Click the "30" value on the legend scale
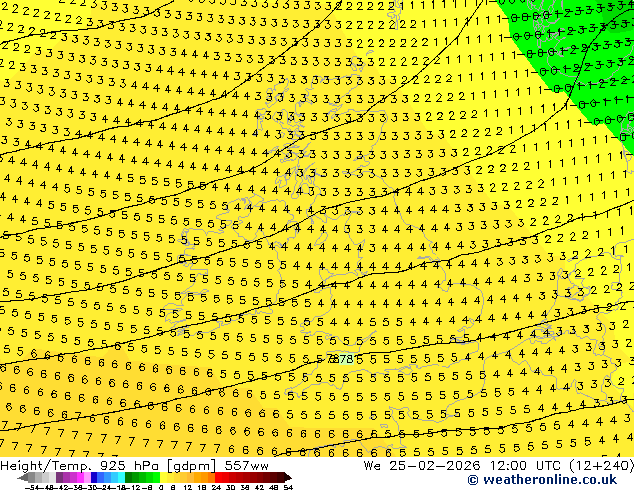The image size is (634, 490). point(230,488)
